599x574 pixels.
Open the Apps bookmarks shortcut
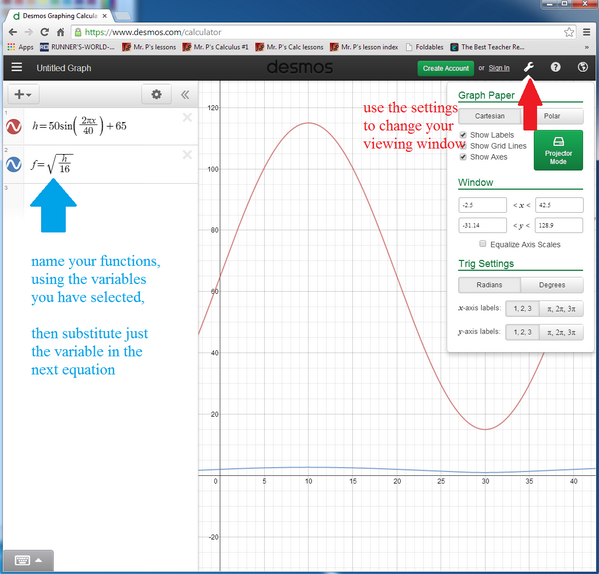click(21, 47)
